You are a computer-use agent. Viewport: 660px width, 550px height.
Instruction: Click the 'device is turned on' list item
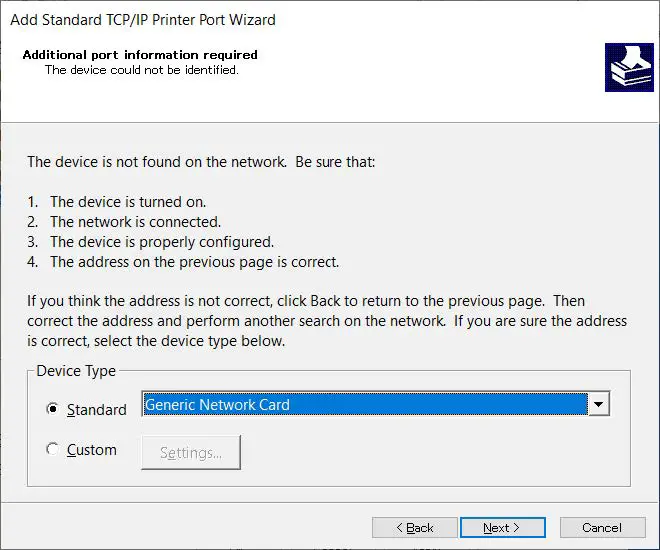click(x=128, y=202)
